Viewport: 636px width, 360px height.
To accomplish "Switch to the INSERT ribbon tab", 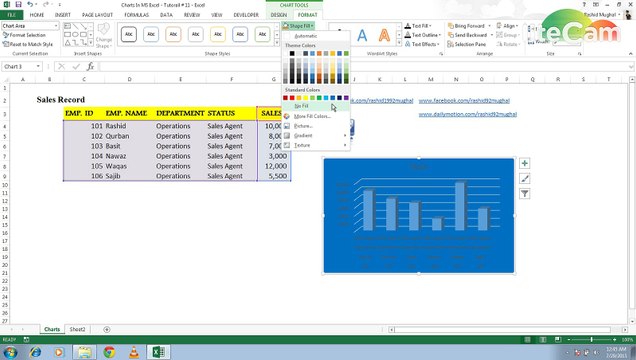I will coord(62,15).
